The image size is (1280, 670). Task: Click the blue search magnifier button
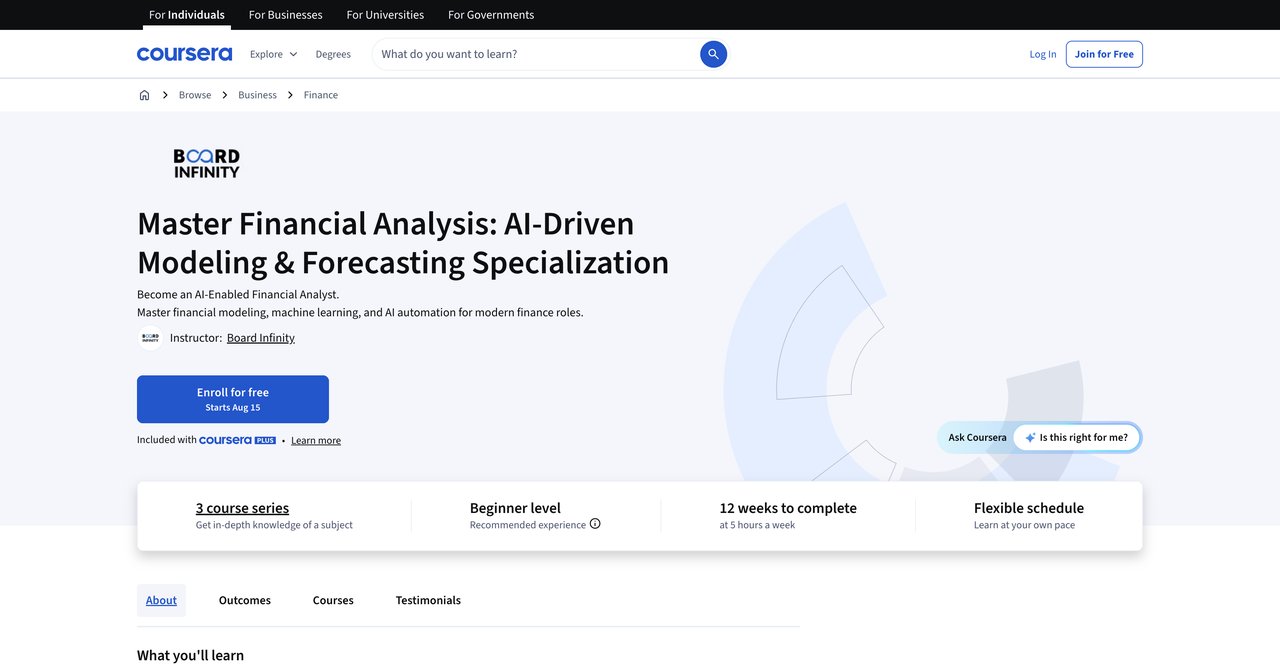point(713,54)
